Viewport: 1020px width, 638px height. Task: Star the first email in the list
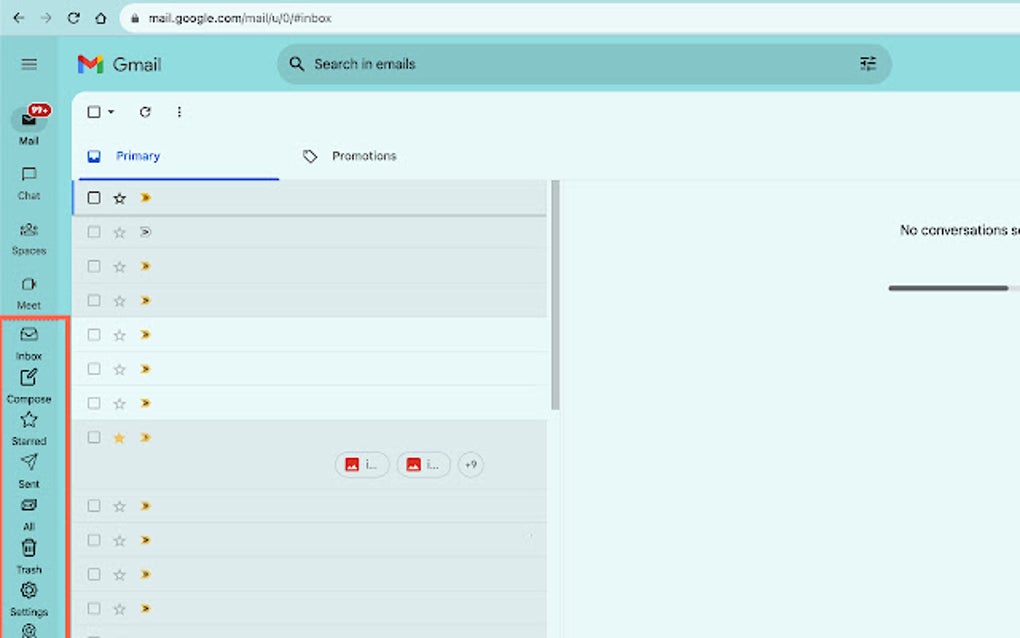119,197
